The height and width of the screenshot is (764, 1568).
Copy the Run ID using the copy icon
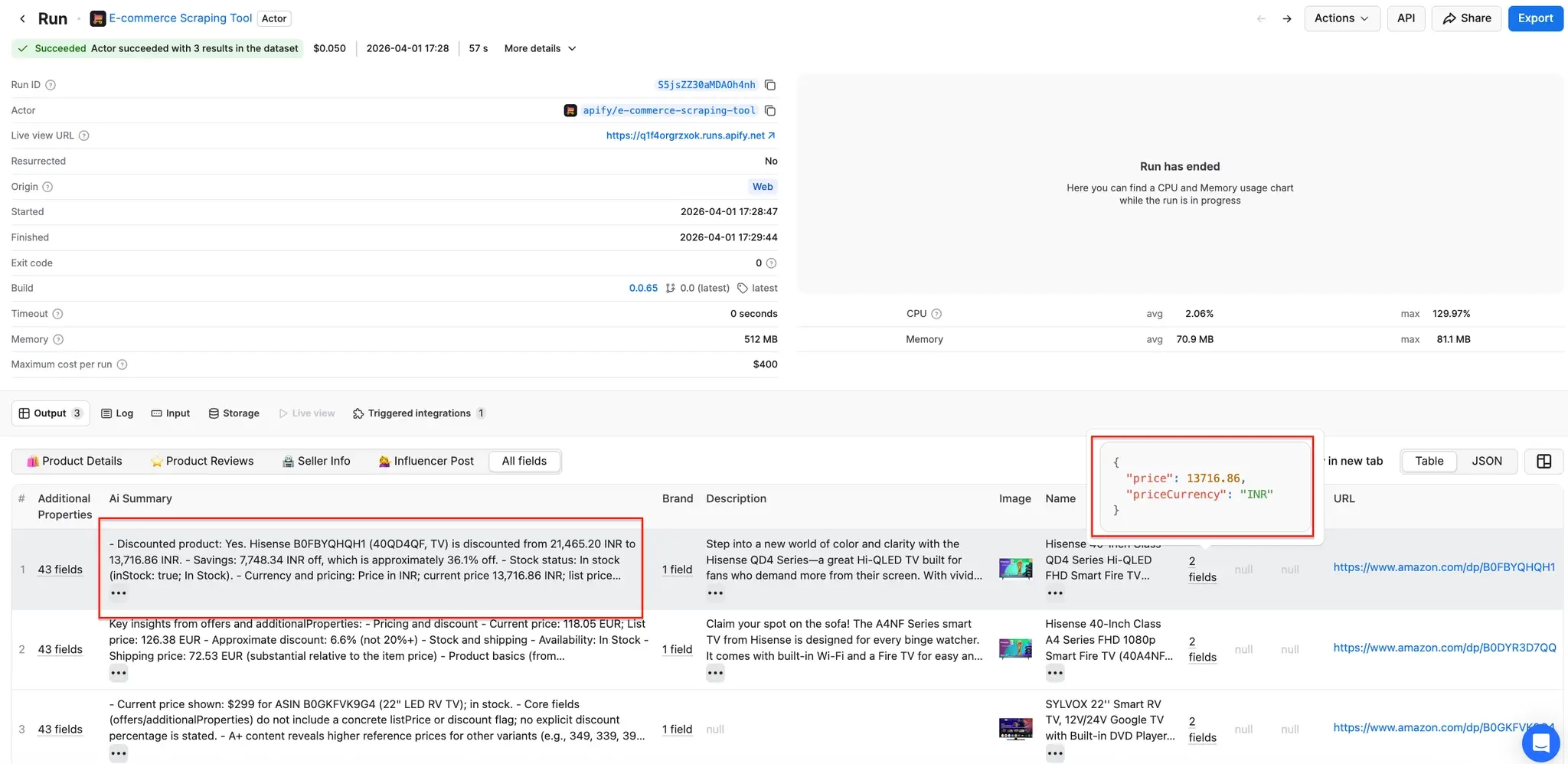tap(769, 85)
